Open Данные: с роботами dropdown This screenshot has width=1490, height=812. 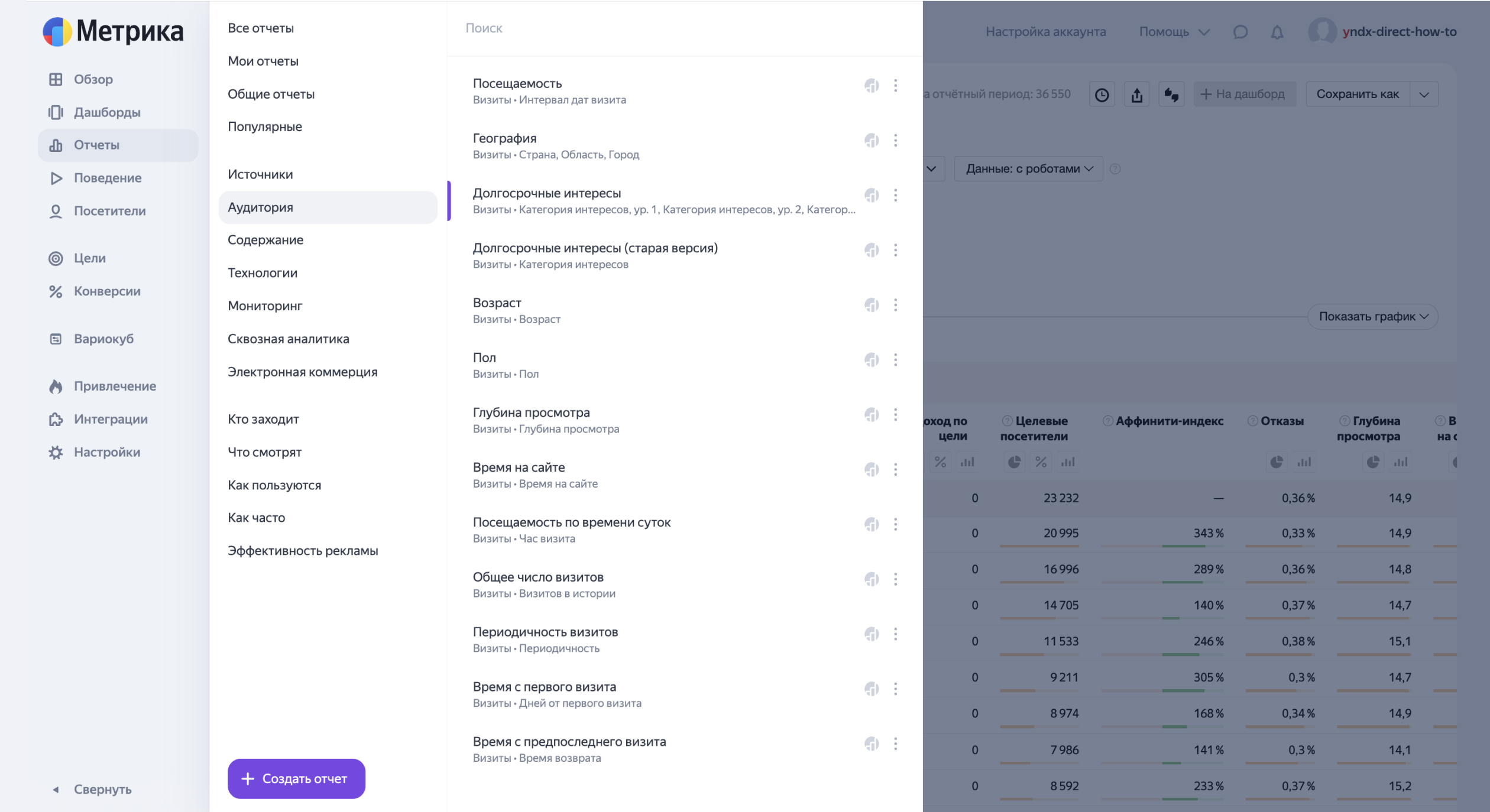click(x=1028, y=169)
